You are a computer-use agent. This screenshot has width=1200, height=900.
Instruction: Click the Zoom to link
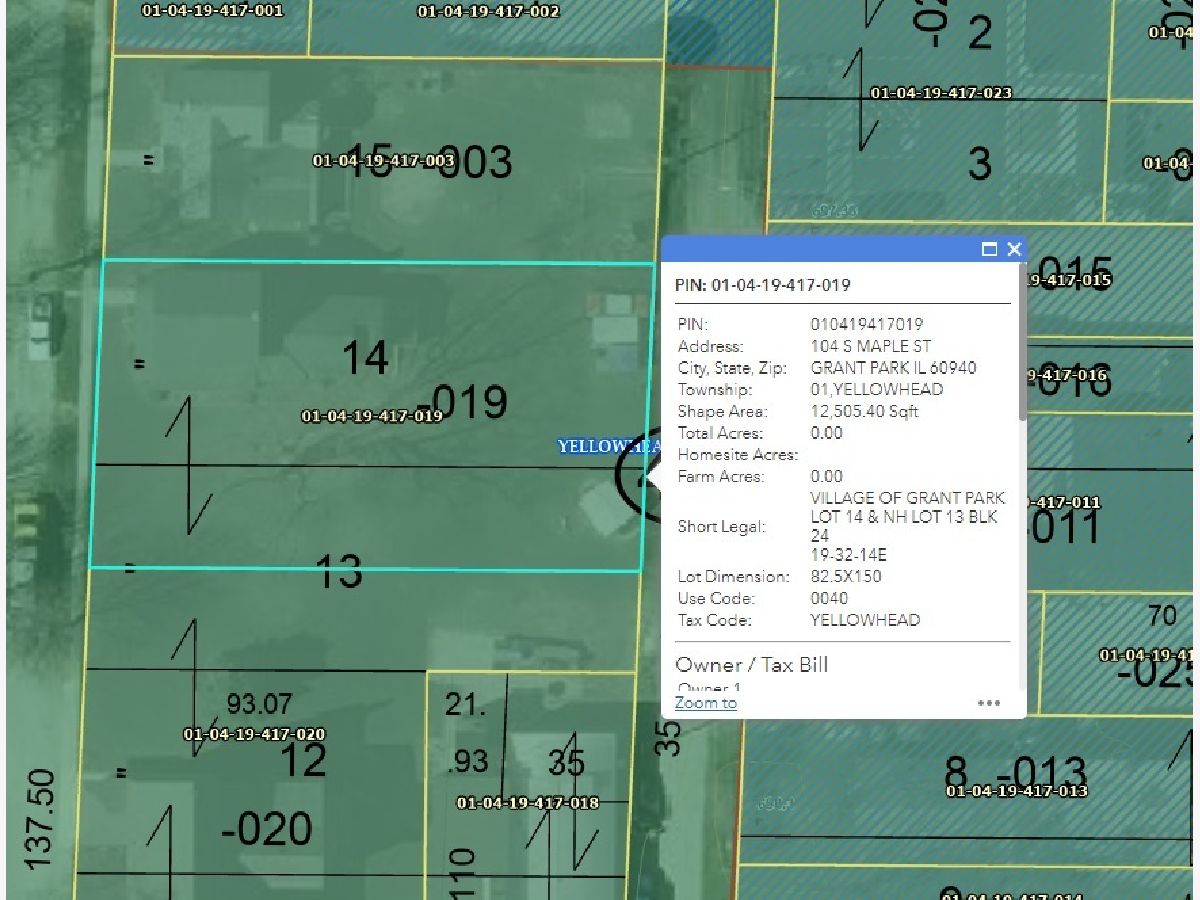point(706,703)
